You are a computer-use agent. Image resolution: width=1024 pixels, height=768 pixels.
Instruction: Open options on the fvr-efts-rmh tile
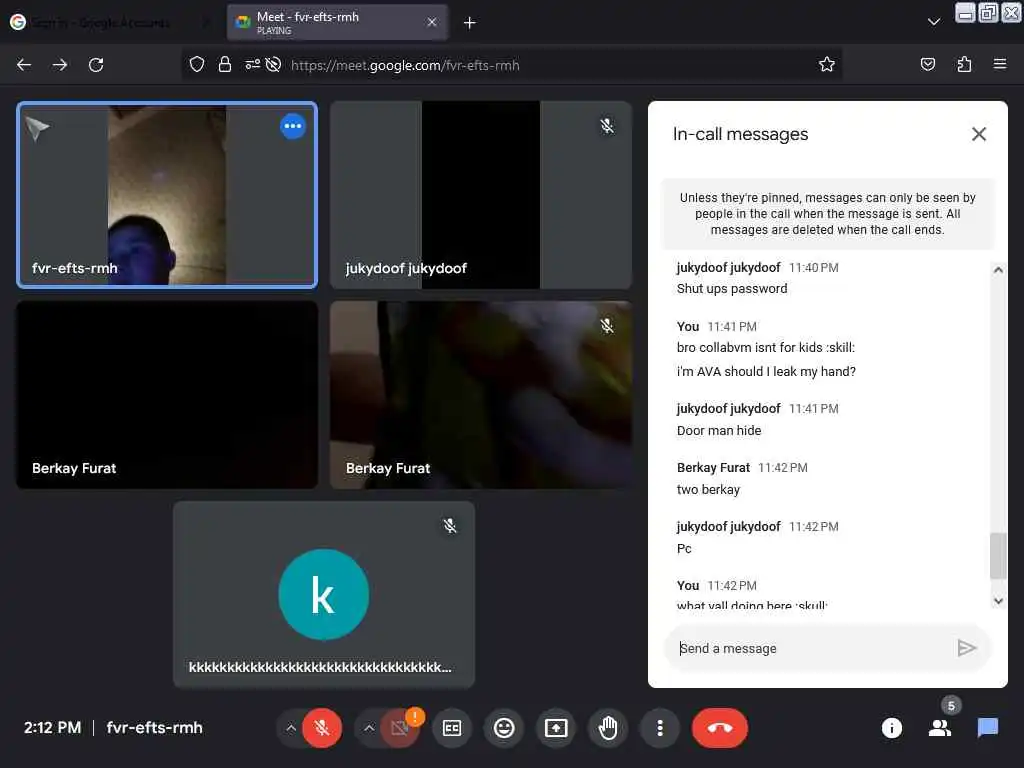pos(293,126)
